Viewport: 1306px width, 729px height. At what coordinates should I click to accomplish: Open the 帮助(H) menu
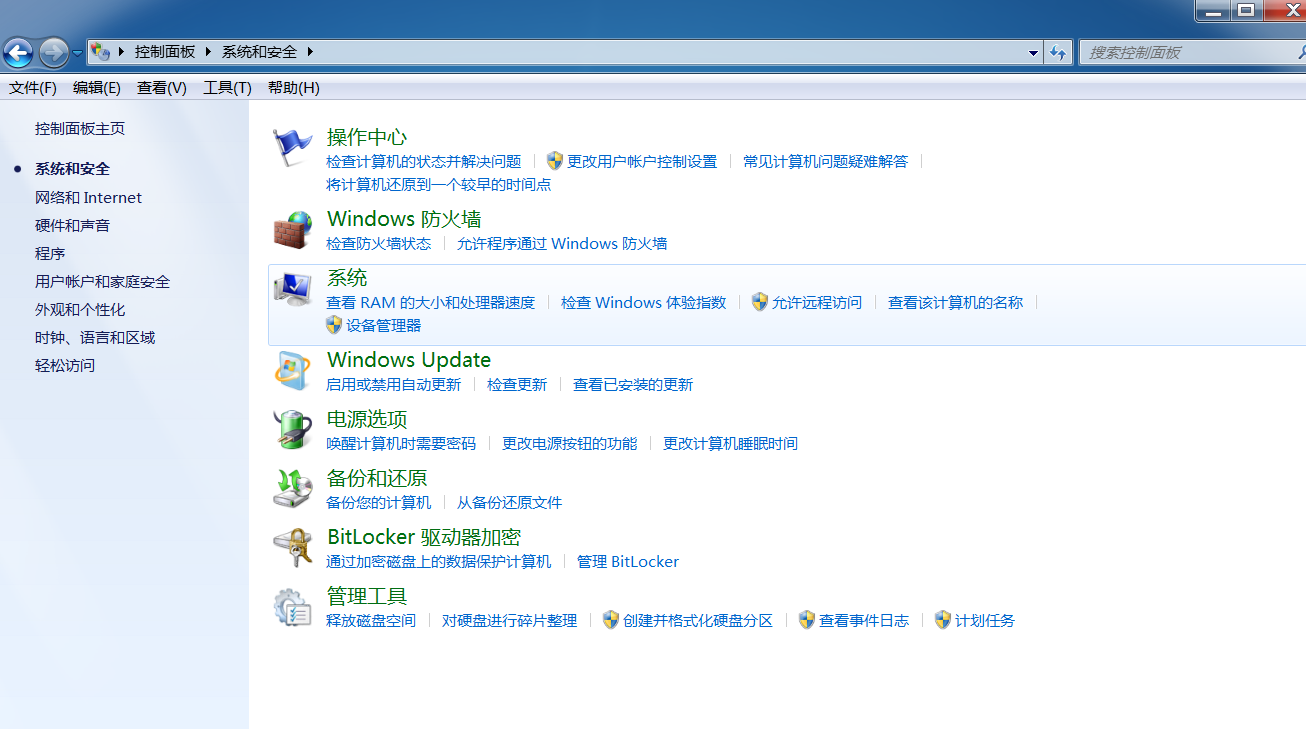tap(294, 88)
